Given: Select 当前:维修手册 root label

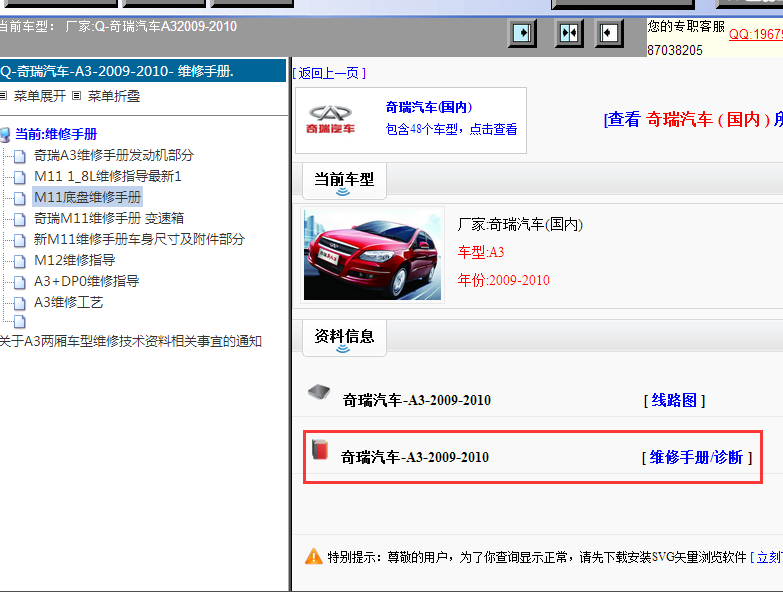Looking at the screenshot, I should 56,134.
